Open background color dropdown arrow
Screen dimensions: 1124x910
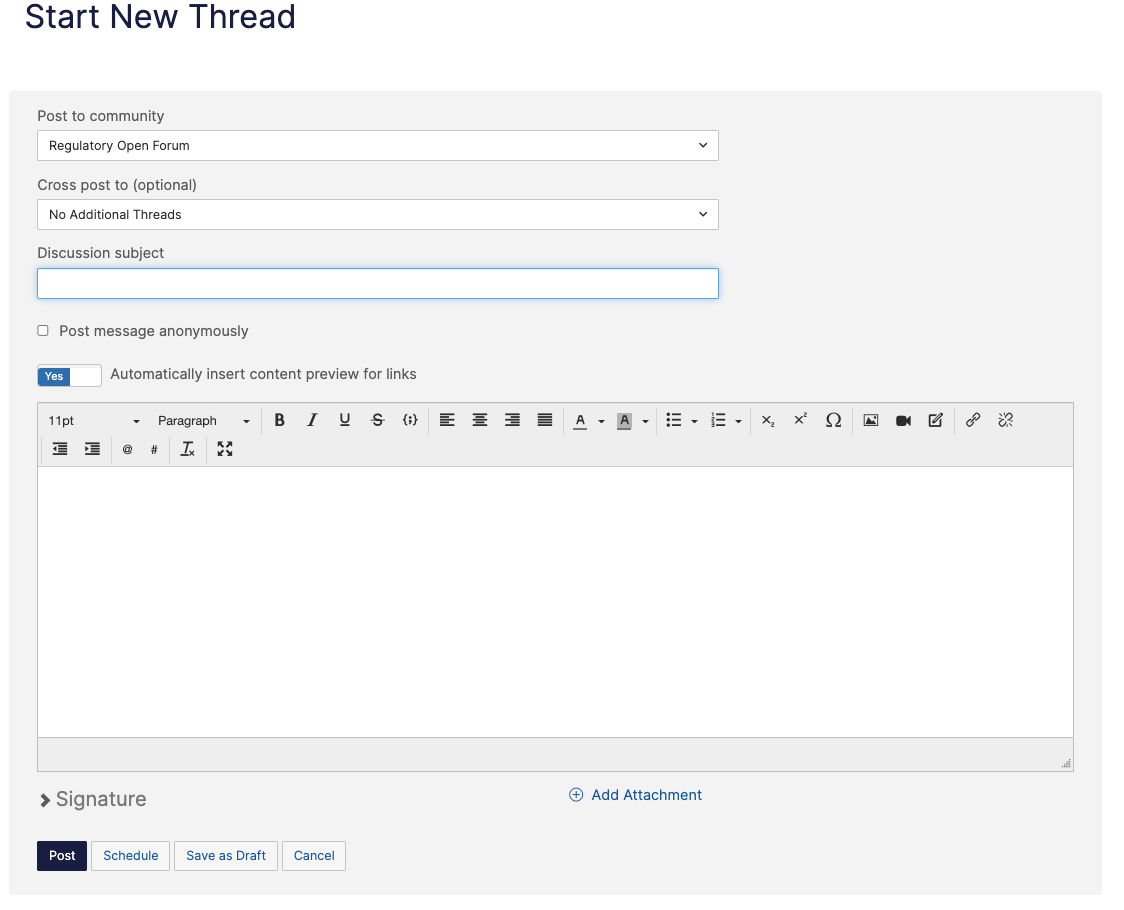pos(645,421)
